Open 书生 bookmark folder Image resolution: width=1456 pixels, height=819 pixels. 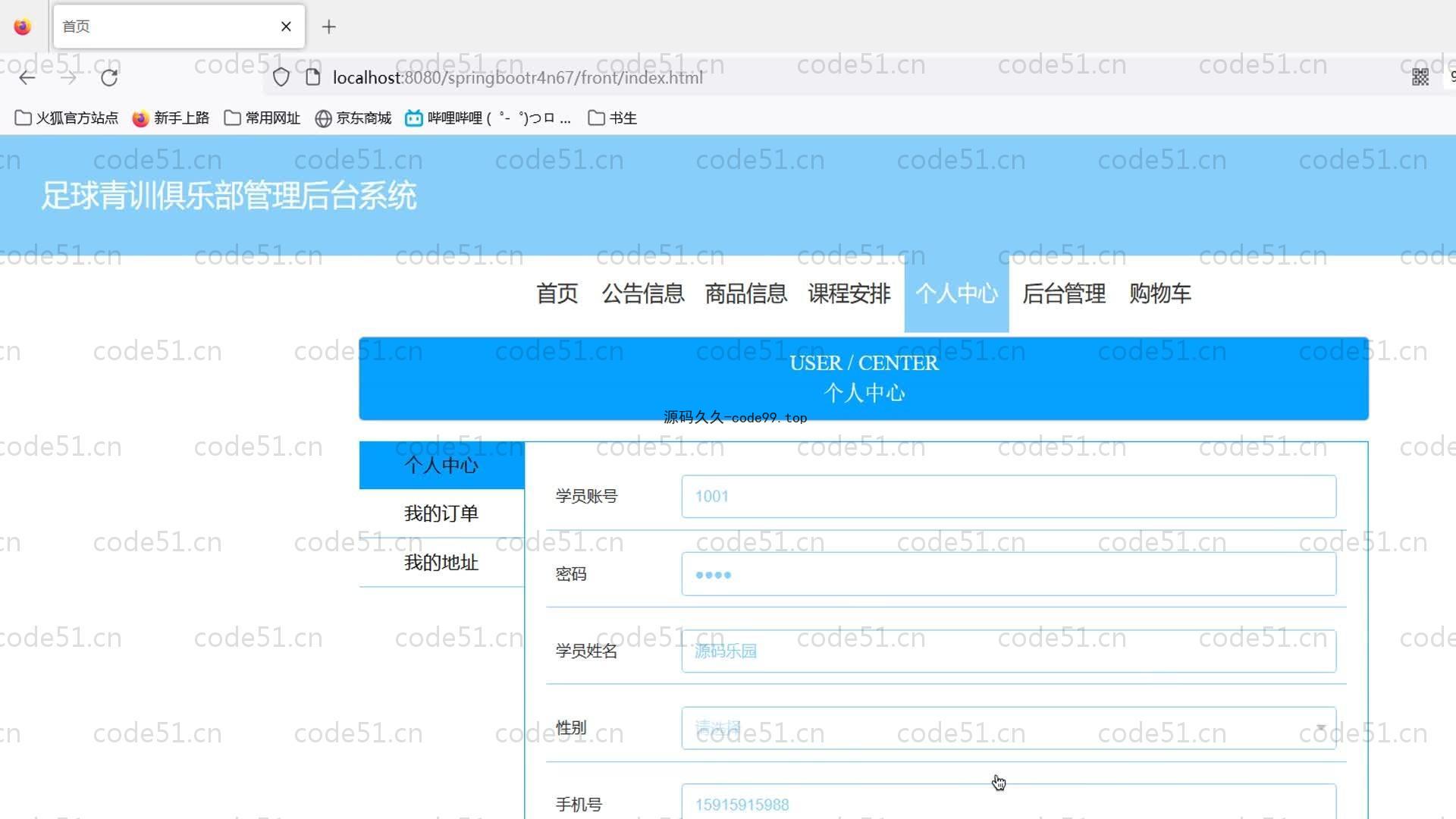pyautogui.click(x=613, y=118)
